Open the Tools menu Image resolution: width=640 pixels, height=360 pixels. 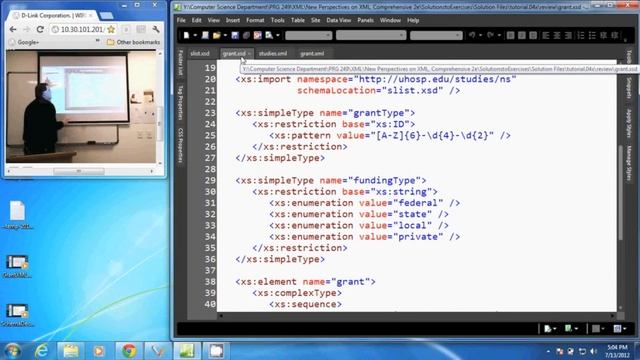click(x=278, y=20)
